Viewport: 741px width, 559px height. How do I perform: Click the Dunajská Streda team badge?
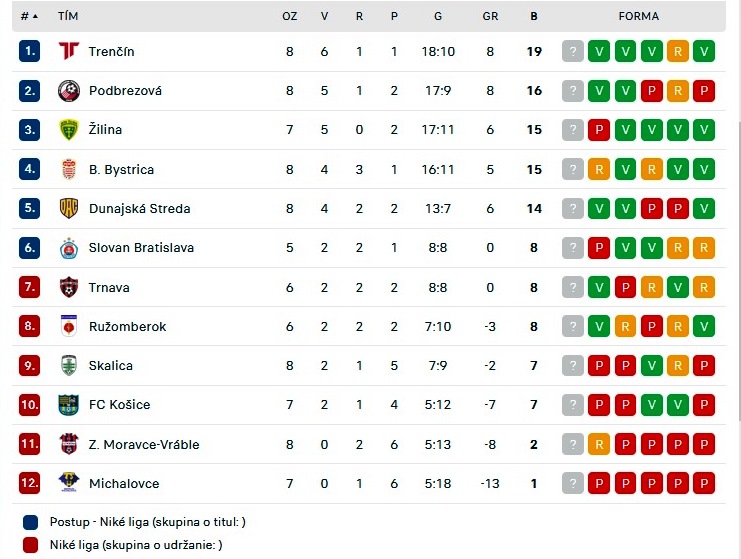point(68,208)
